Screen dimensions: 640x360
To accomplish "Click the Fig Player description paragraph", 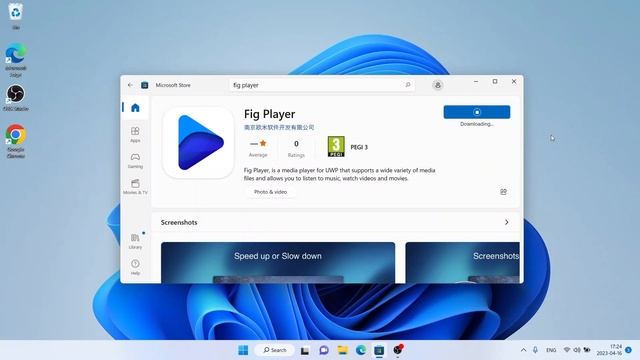I will 340,174.
